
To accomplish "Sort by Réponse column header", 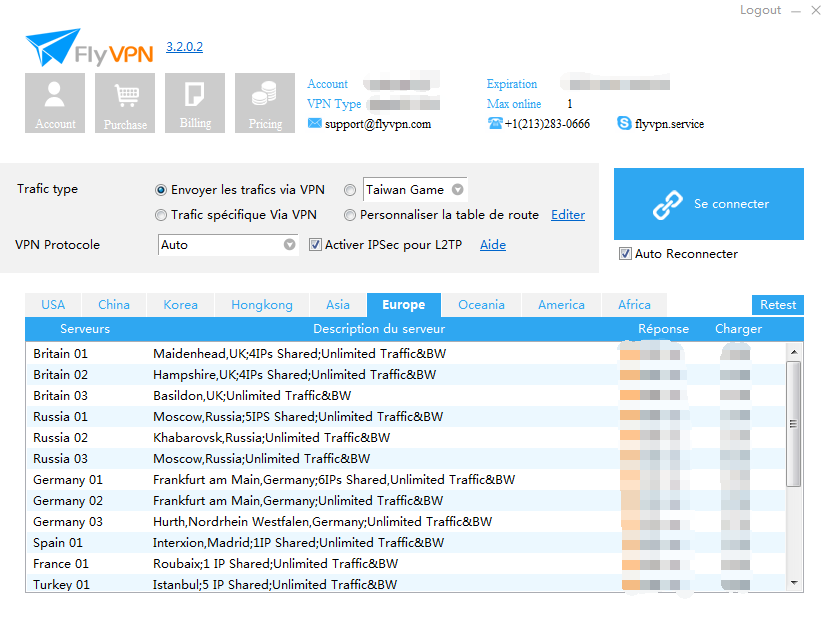I will tap(663, 329).
